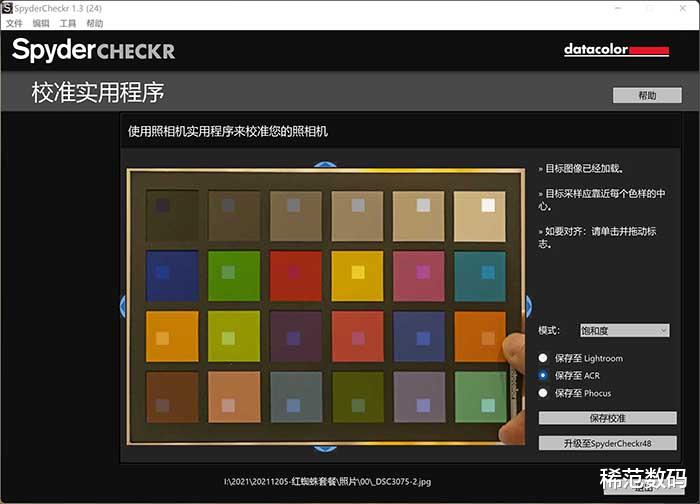
Task: Select 保存至 Phocus radio option
Action: coord(543,393)
